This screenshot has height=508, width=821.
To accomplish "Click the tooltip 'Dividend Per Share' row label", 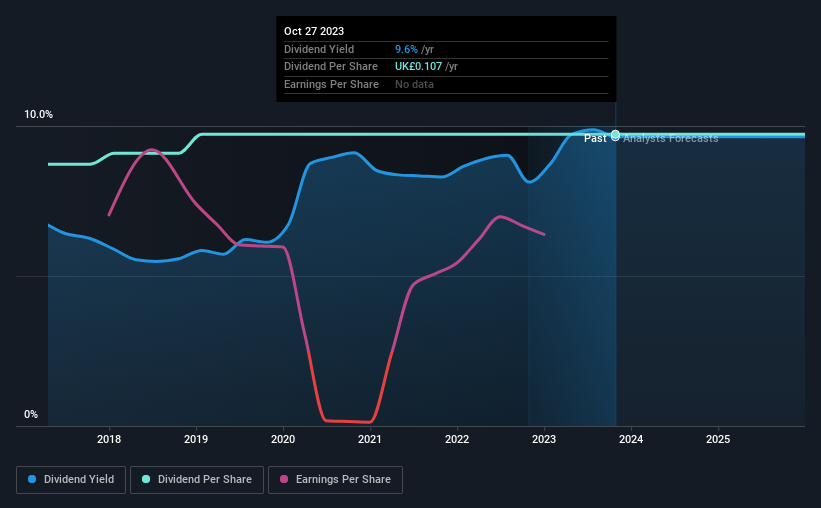I will (331, 67).
